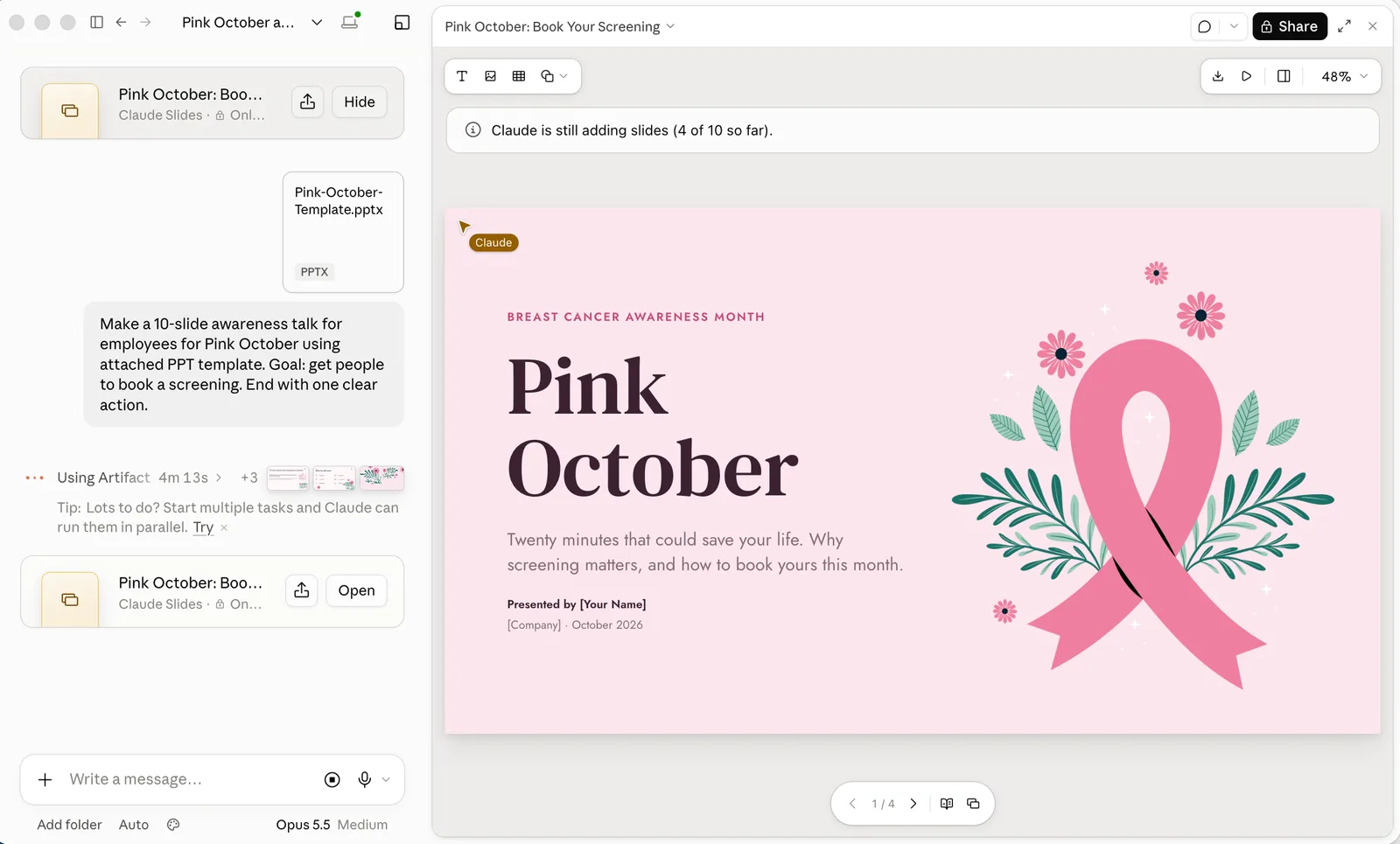This screenshot has width=1400, height=844.
Task: Click the connected device icon with green dot
Action: 350,22
